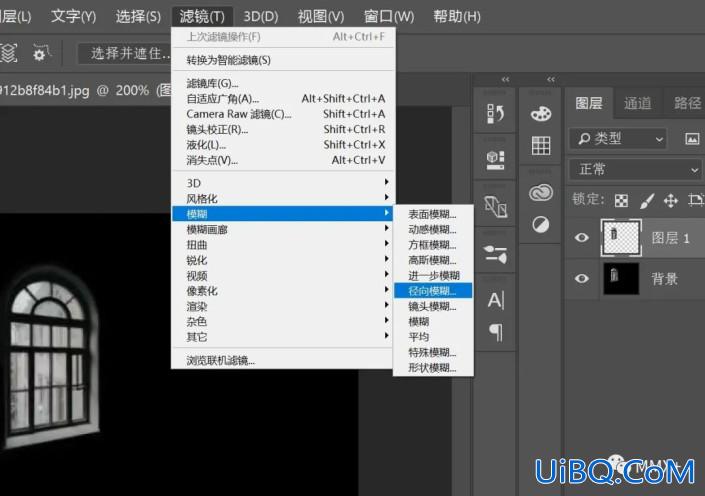Lock image pixels brush icon
Image resolution: width=705 pixels, height=496 pixels.
[647, 201]
